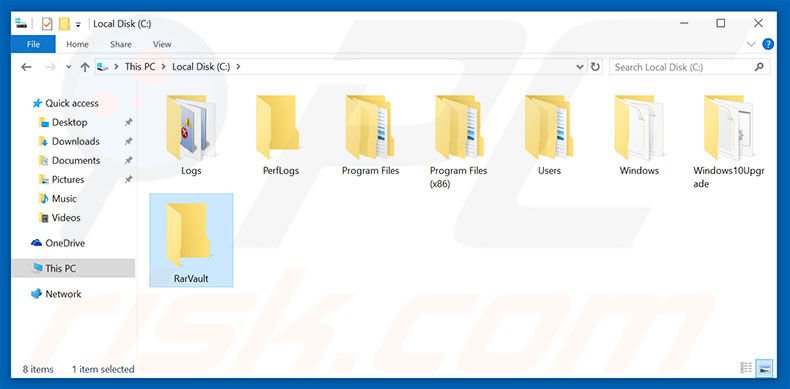Maximize the Local Disk (C:) window

pyautogui.click(x=721, y=23)
